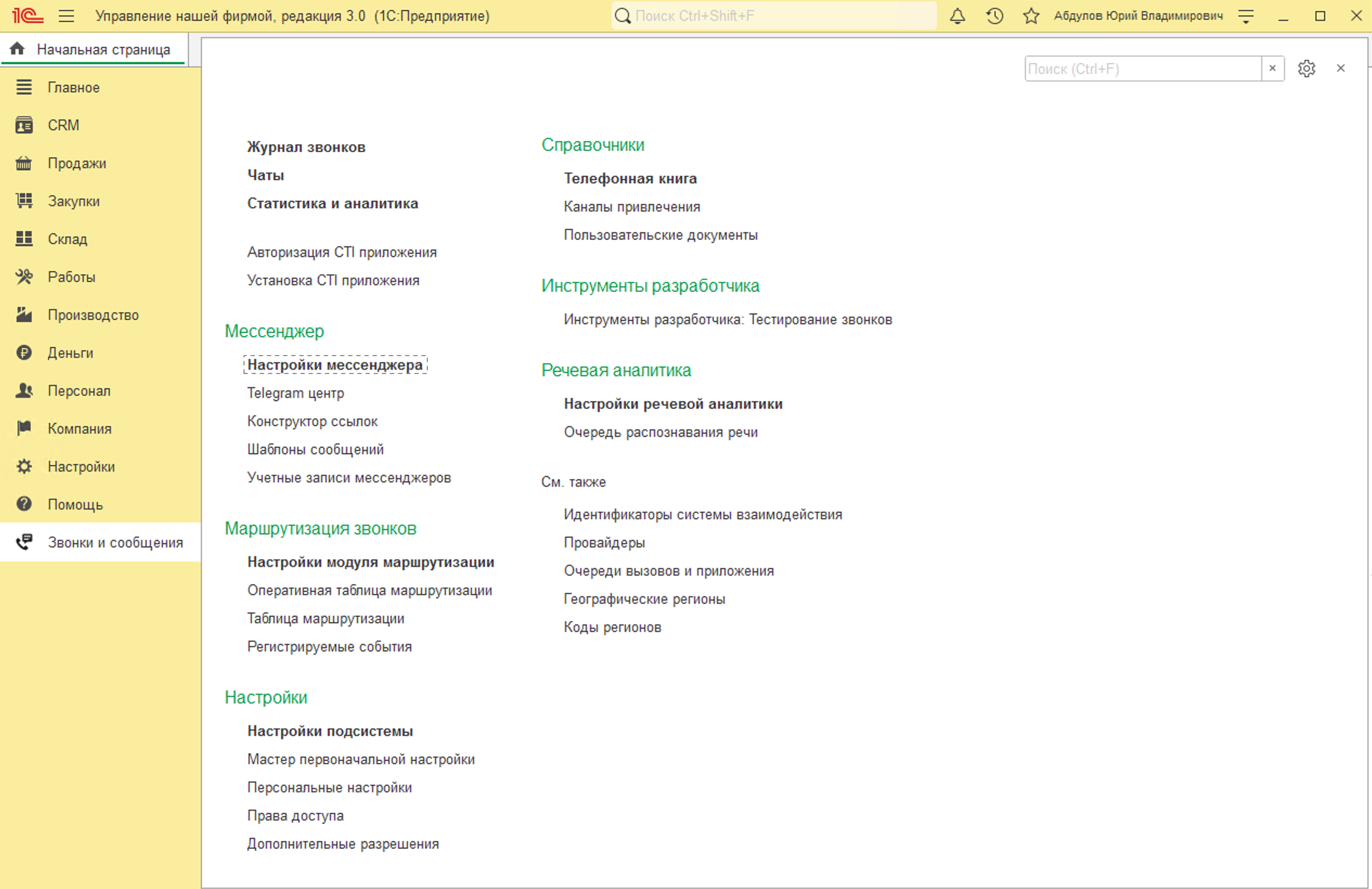Click the hamburger main menu icon

pyautogui.click(x=66, y=16)
